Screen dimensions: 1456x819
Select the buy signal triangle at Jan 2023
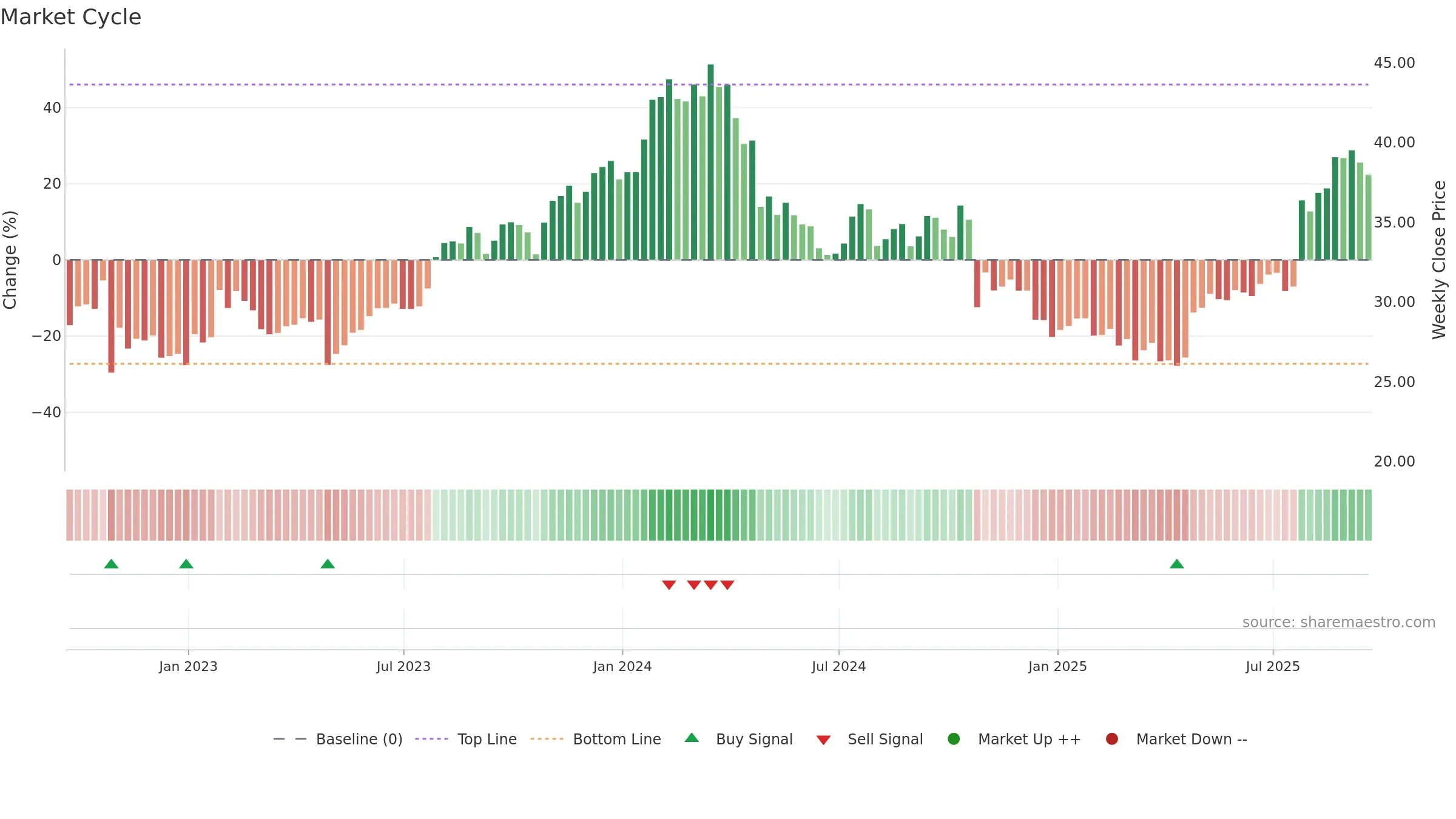click(186, 564)
